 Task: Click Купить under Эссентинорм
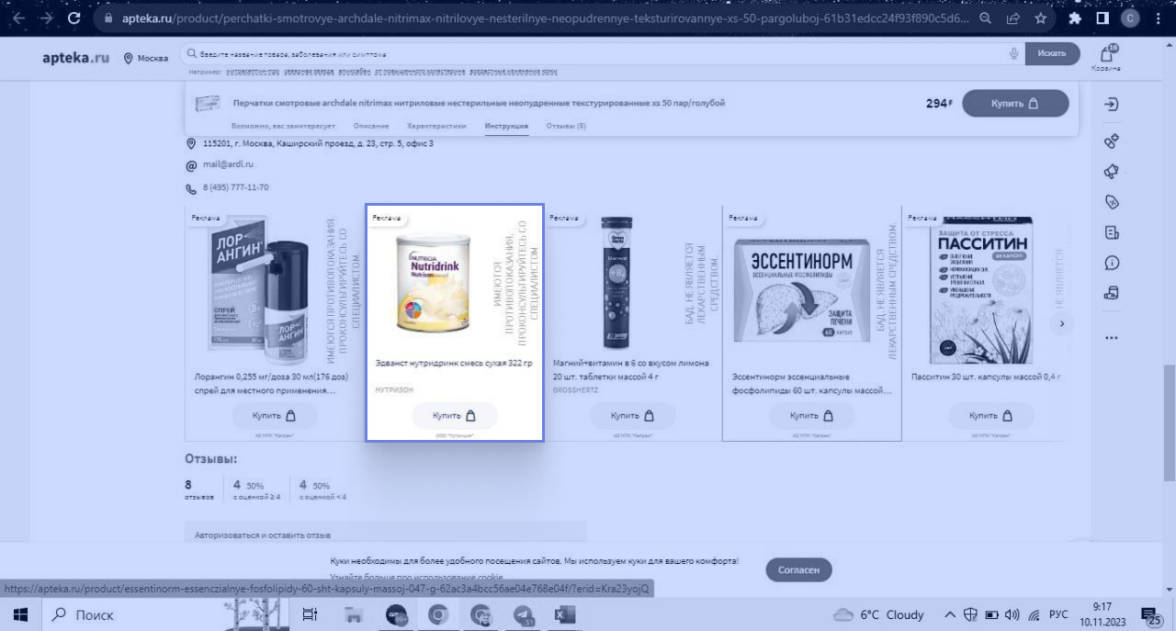812,416
